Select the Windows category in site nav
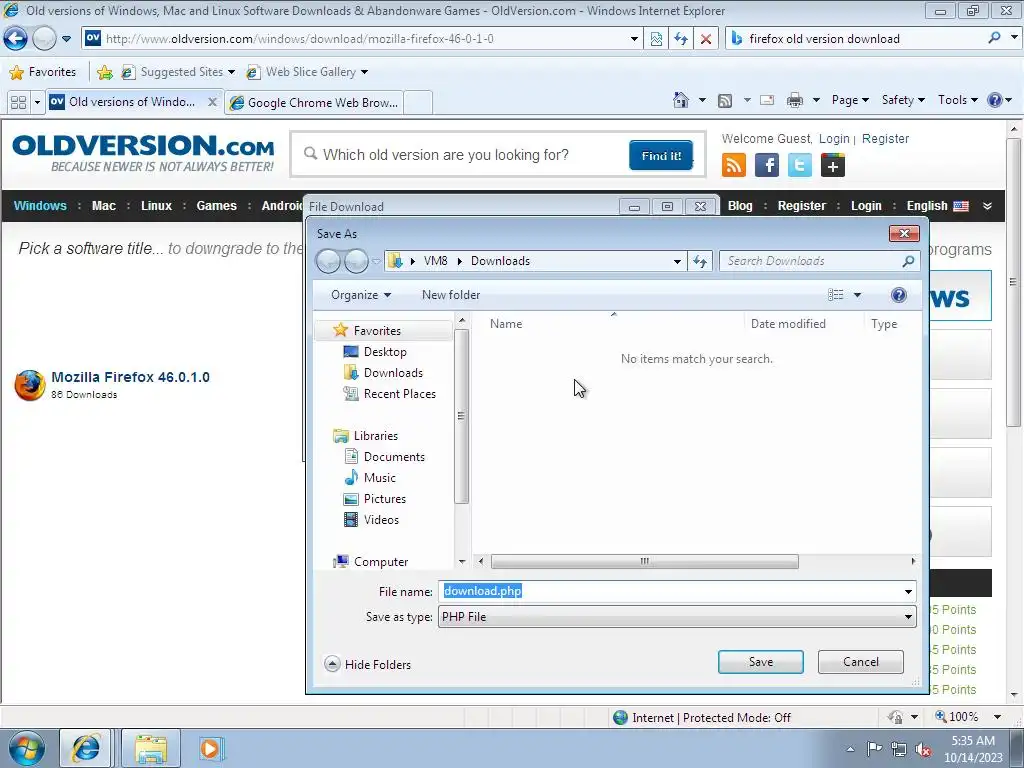Screen dimensions: 1024x768 [x=40, y=206]
